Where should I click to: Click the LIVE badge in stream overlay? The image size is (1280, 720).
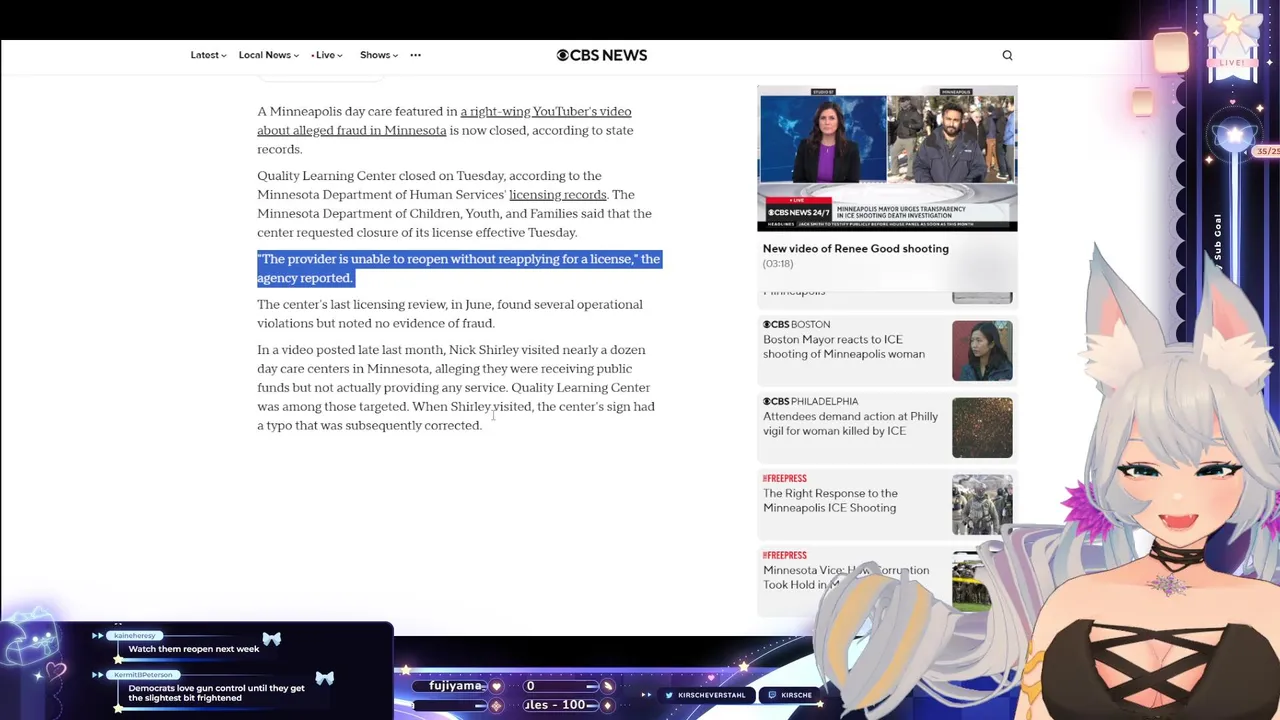1231,63
